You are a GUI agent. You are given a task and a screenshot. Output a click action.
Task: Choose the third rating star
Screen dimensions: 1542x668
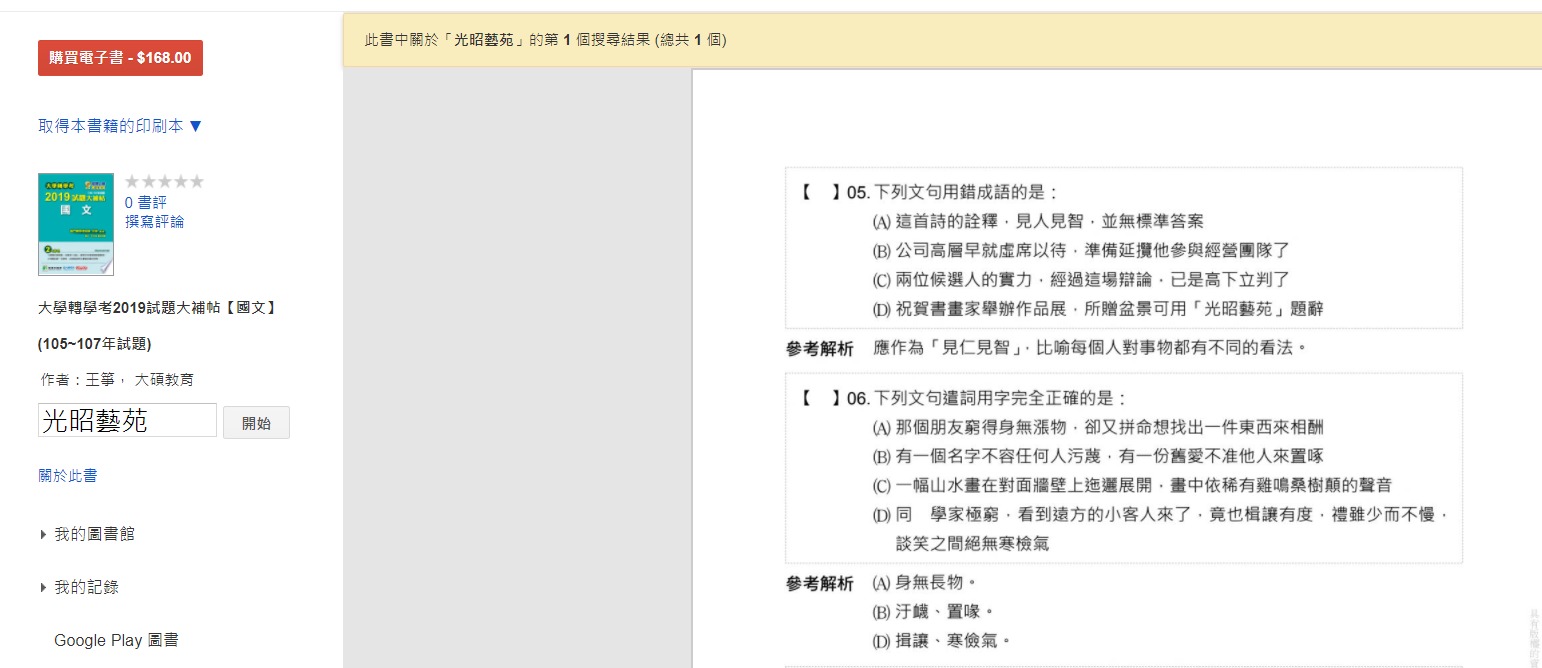[164, 181]
